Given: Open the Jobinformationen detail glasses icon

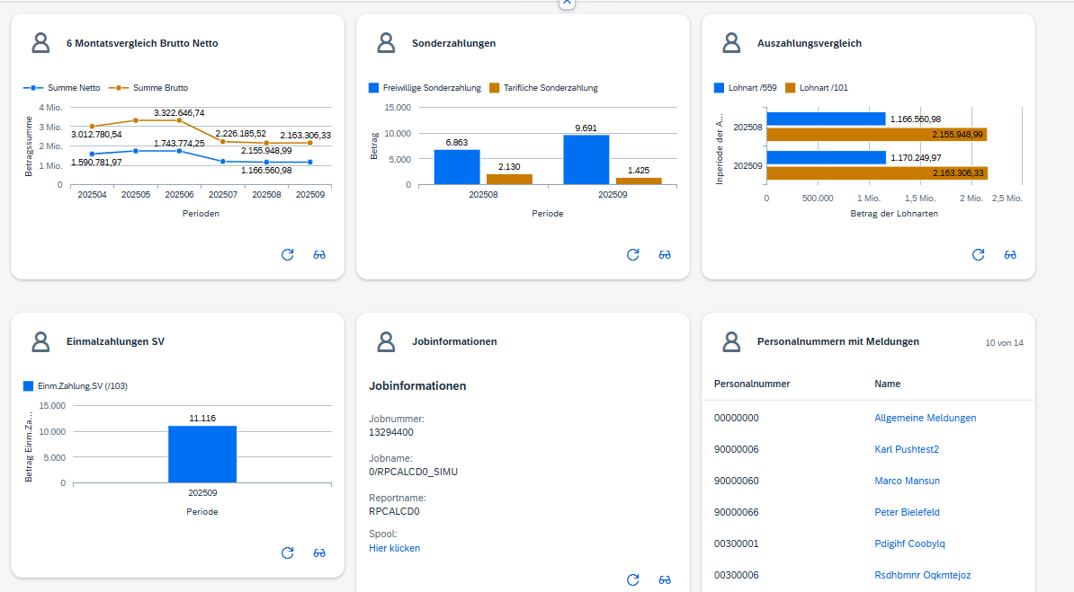Looking at the screenshot, I should pyautogui.click(x=664, y=579).
